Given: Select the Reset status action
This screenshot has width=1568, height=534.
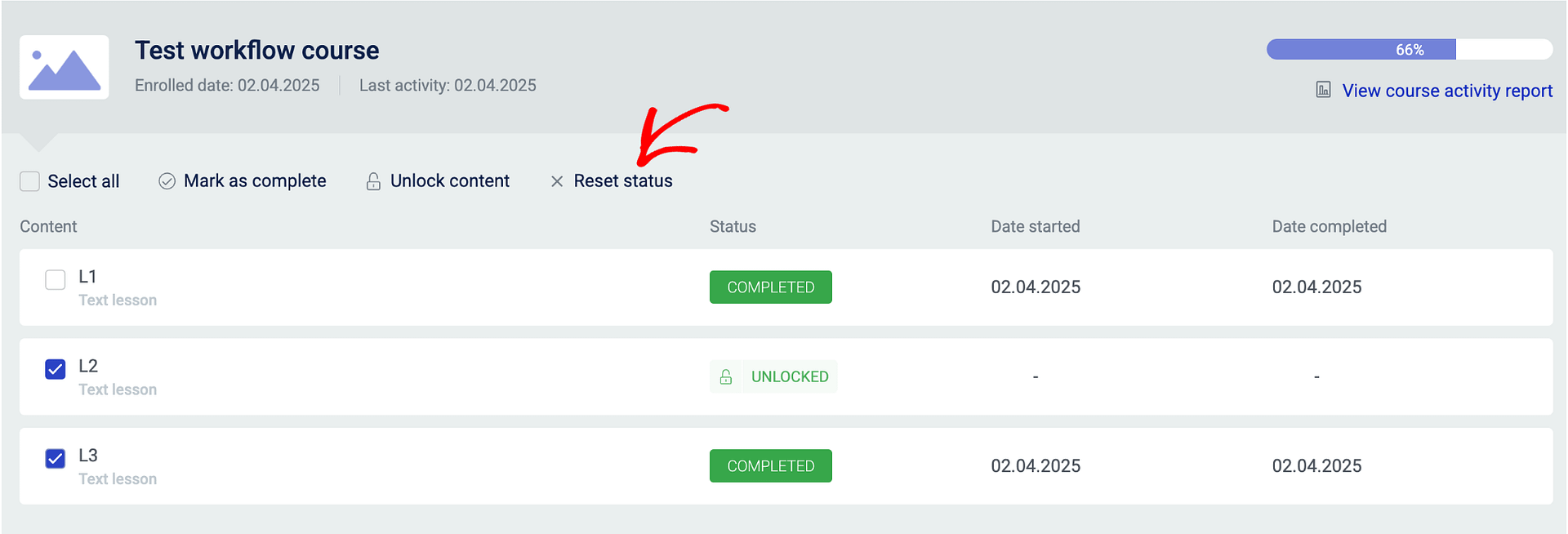Looking at the screenshot, I should point(623,180).
